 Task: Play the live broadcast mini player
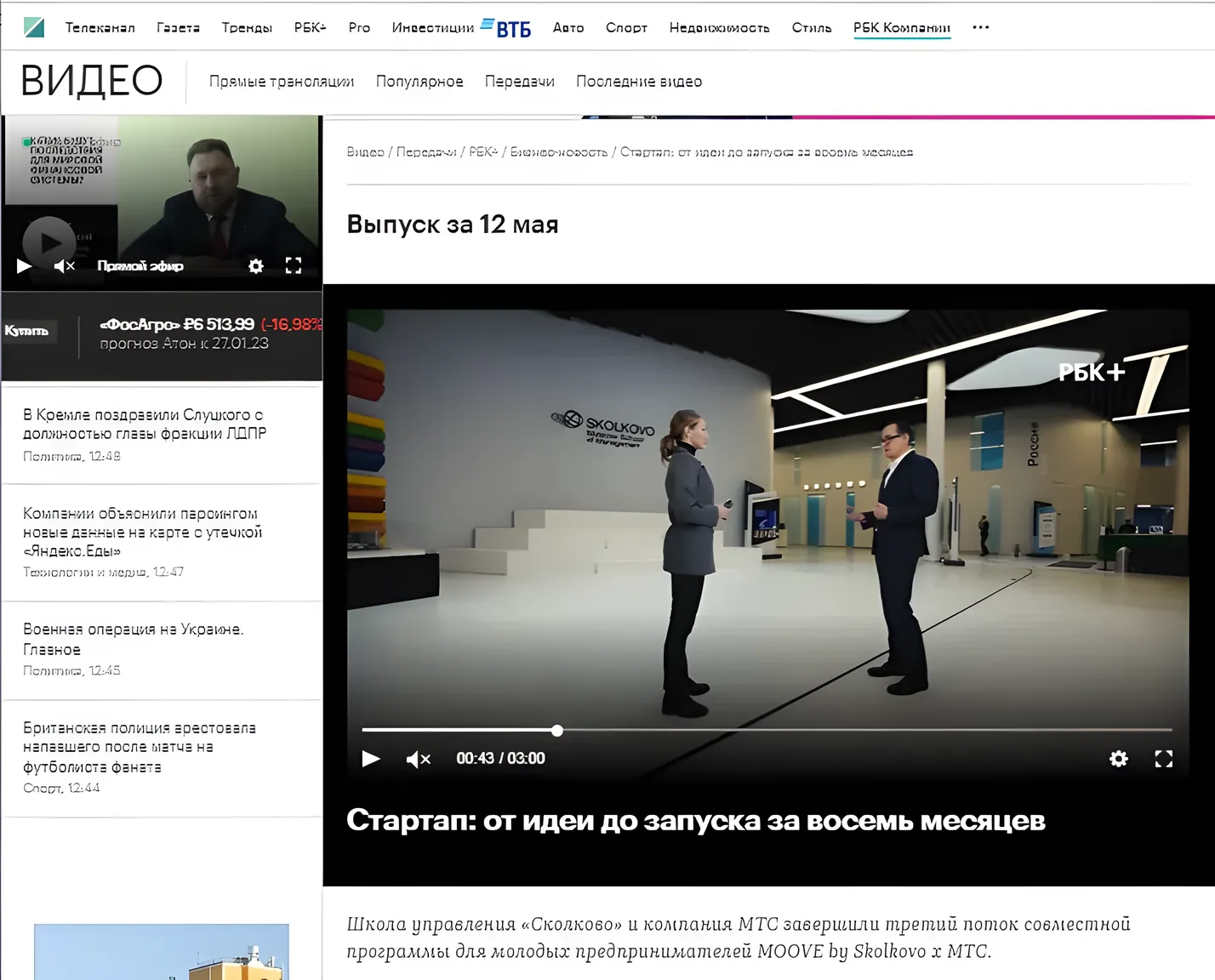point(24,266)
